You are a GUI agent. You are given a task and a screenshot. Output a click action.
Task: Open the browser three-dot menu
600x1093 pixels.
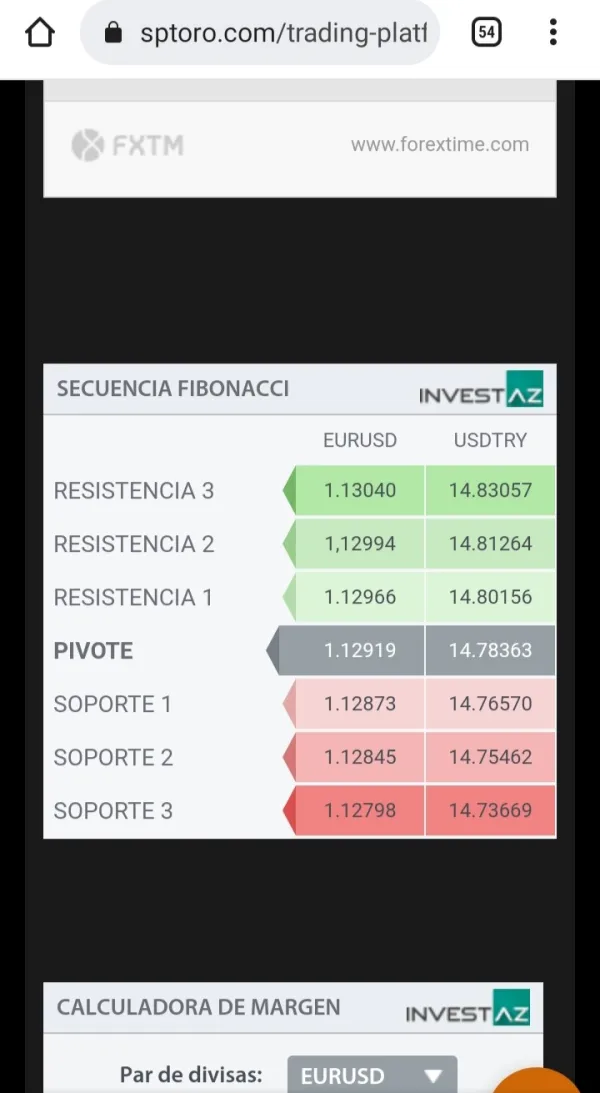click(x=553, y=33)
